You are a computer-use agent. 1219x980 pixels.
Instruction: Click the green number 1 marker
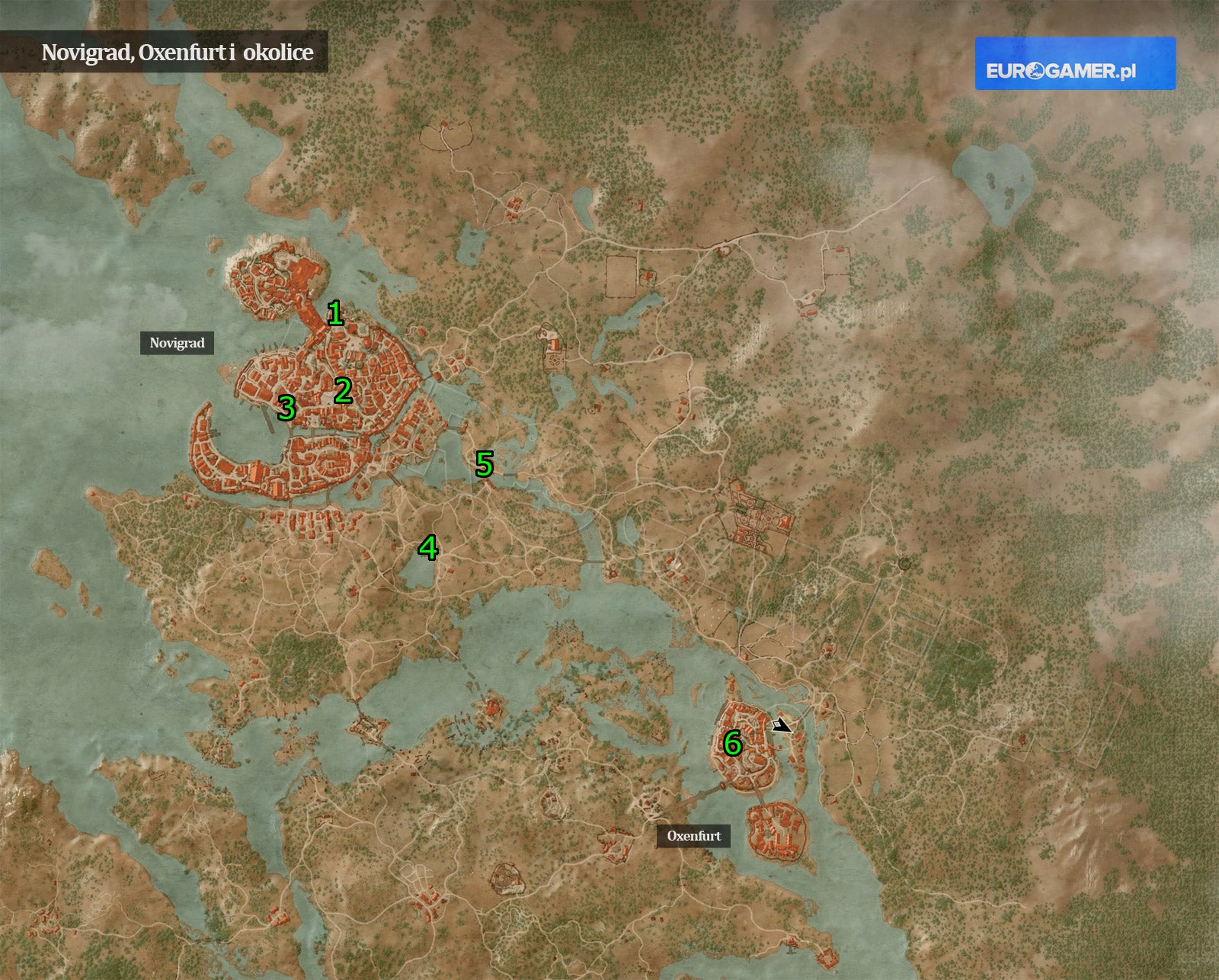click(335, 313)
